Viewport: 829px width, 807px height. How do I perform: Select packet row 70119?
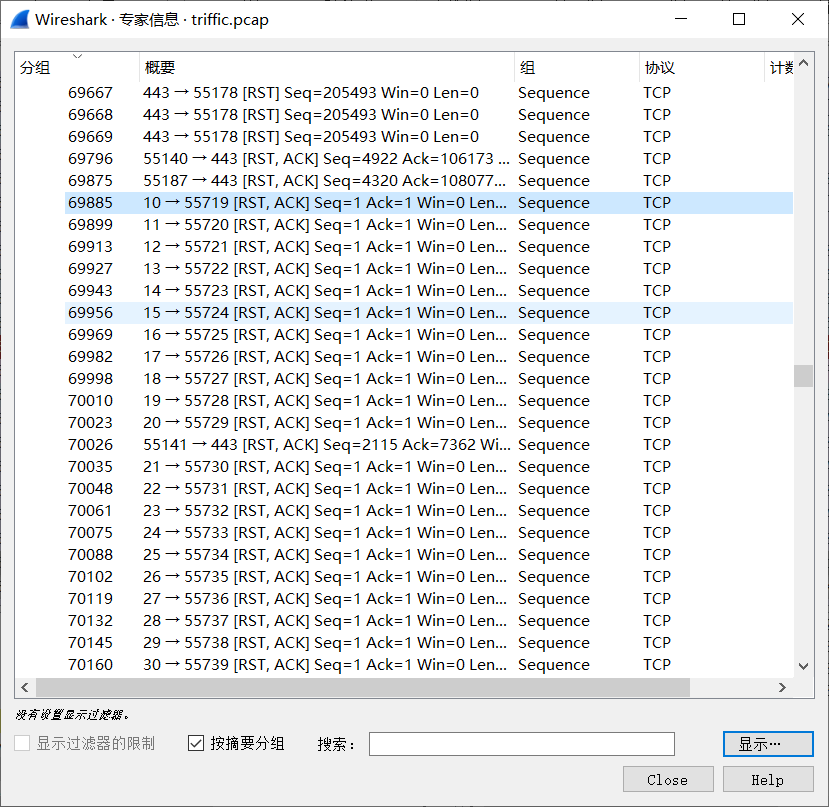(429, 599)
